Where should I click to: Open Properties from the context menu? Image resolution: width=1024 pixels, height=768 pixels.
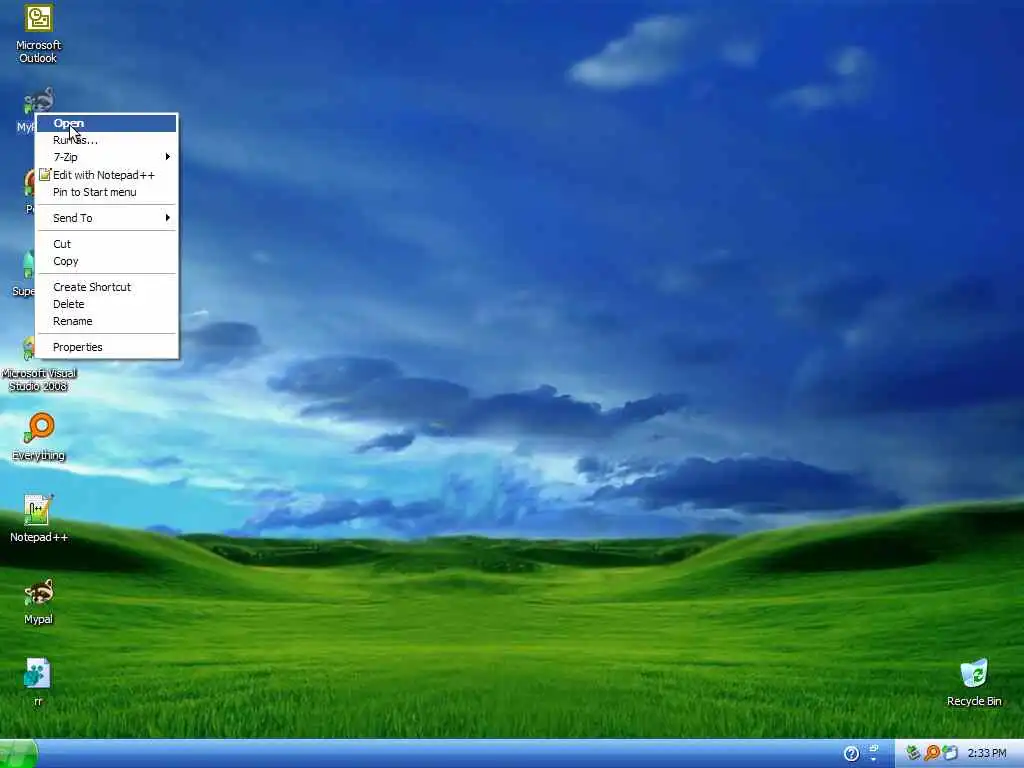[106, 347]
